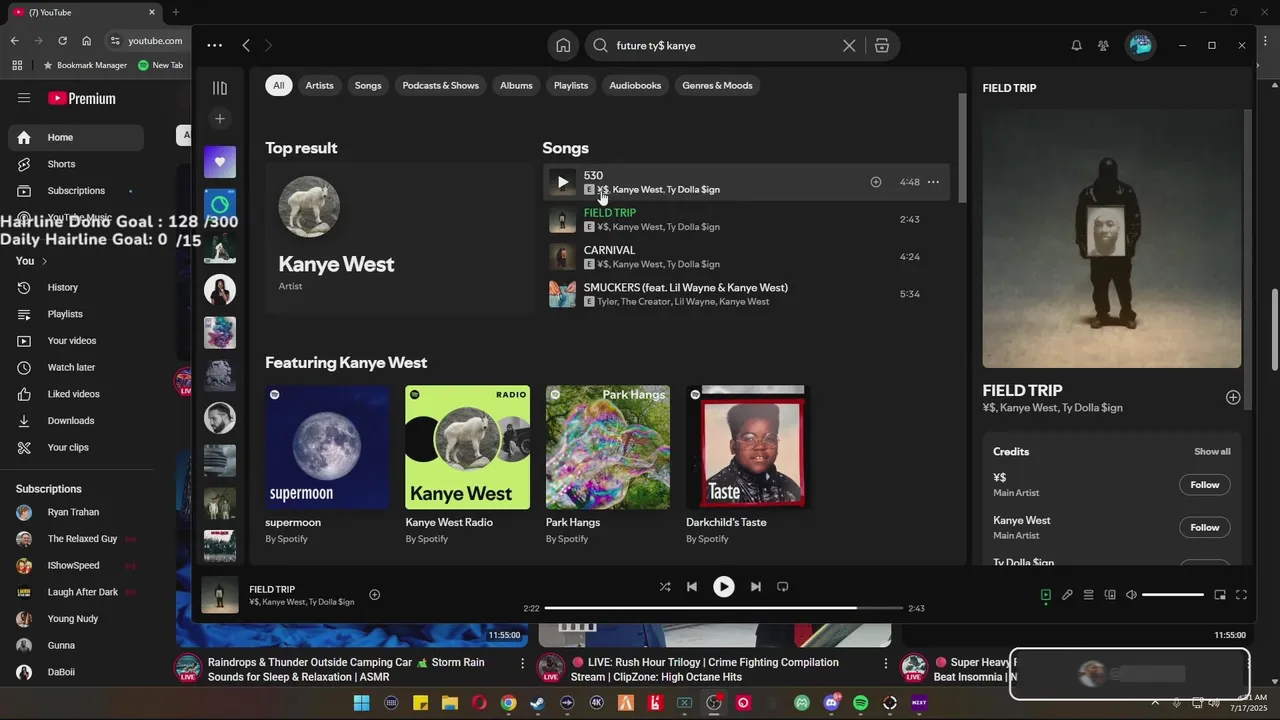
Task: Open Friend Activity icon in Spotify header
Action: (1103, 45)
